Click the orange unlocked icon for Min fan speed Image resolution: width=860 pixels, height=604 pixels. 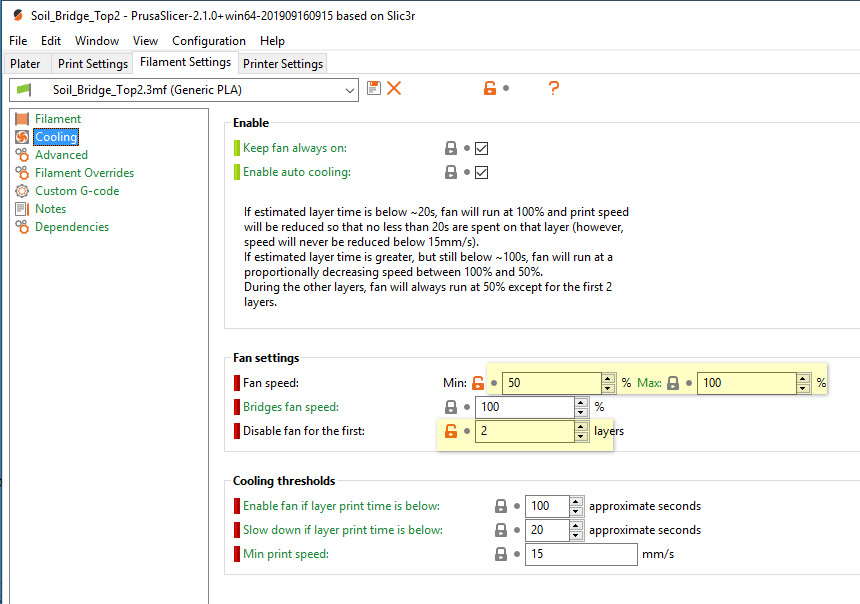pyautogui.click(x=478, y=383)
